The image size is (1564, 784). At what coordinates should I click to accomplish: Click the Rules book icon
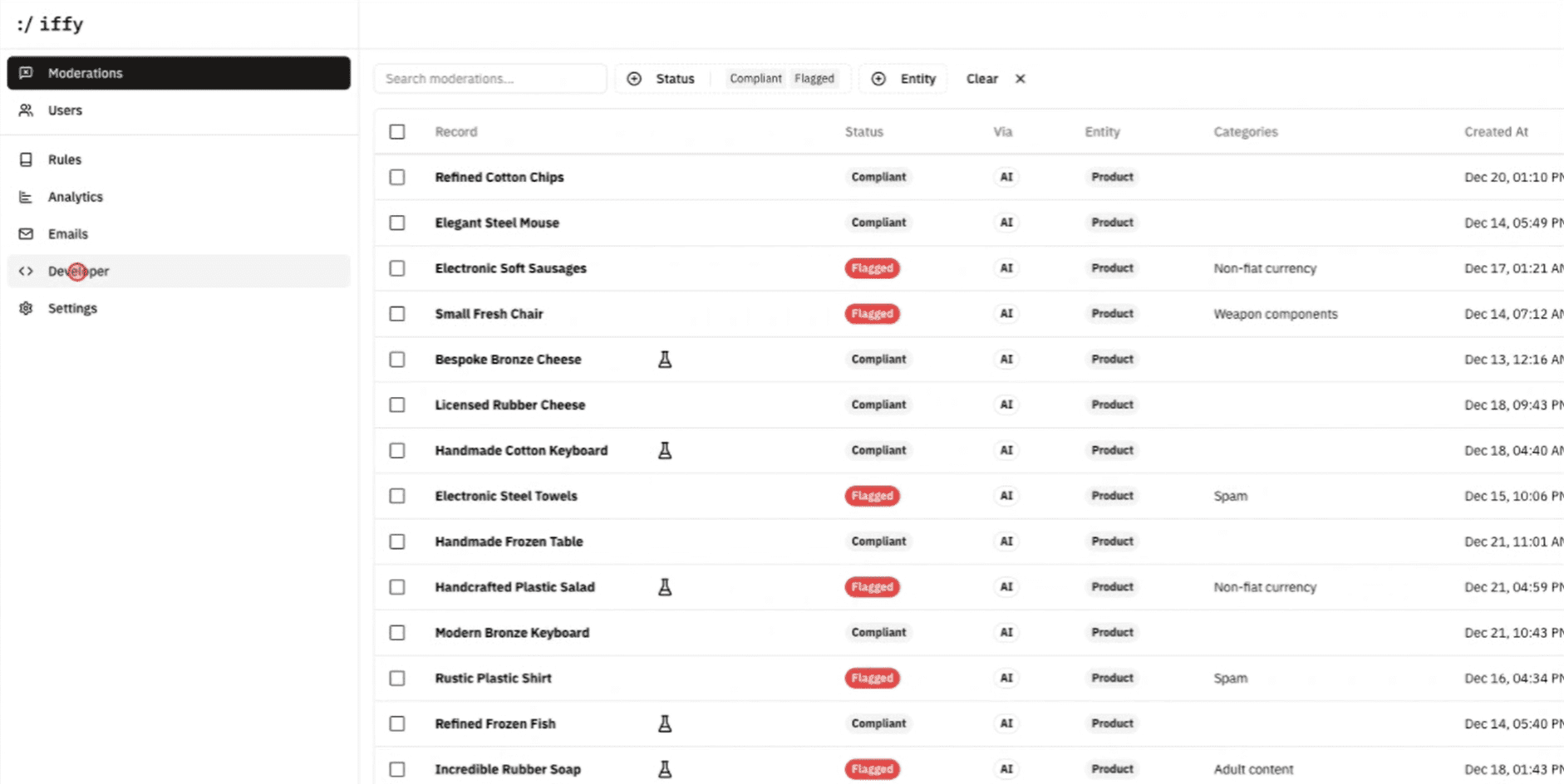click(26, 159)
